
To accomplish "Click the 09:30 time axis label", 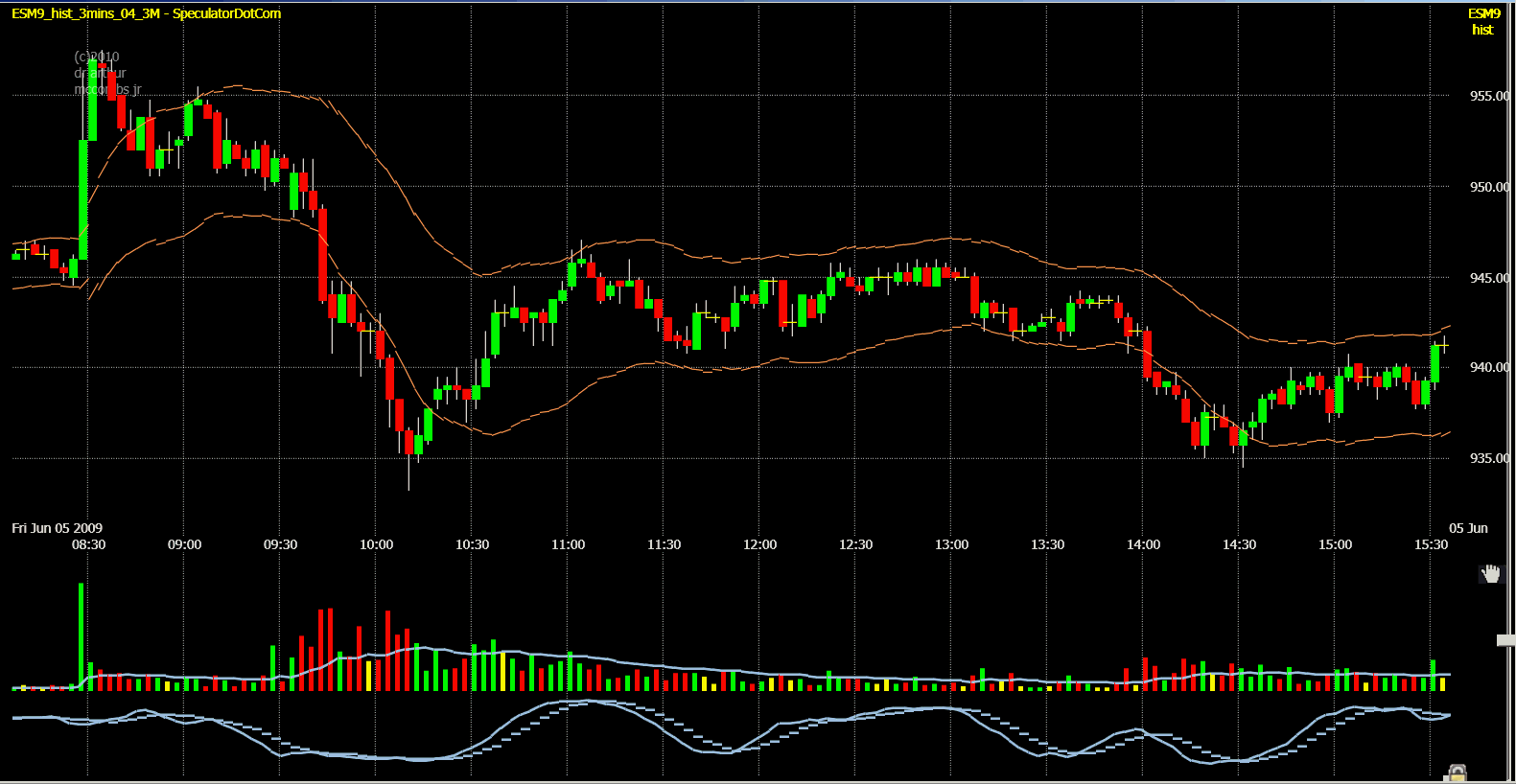I will click(x=281, y=544).
